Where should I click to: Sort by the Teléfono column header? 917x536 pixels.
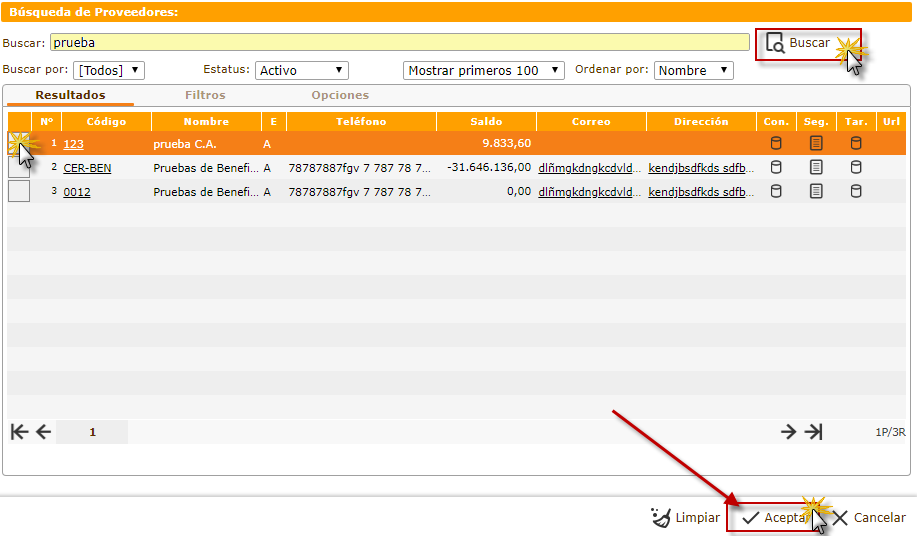coord(361,121)
